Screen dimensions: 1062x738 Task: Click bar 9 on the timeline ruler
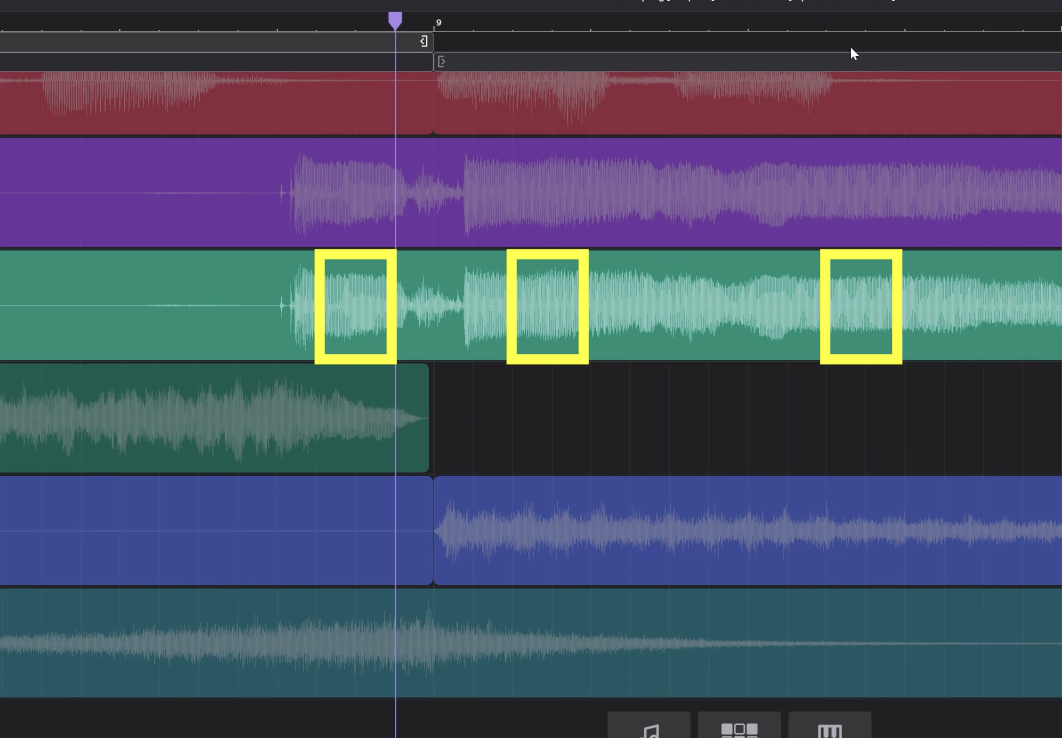439,23
